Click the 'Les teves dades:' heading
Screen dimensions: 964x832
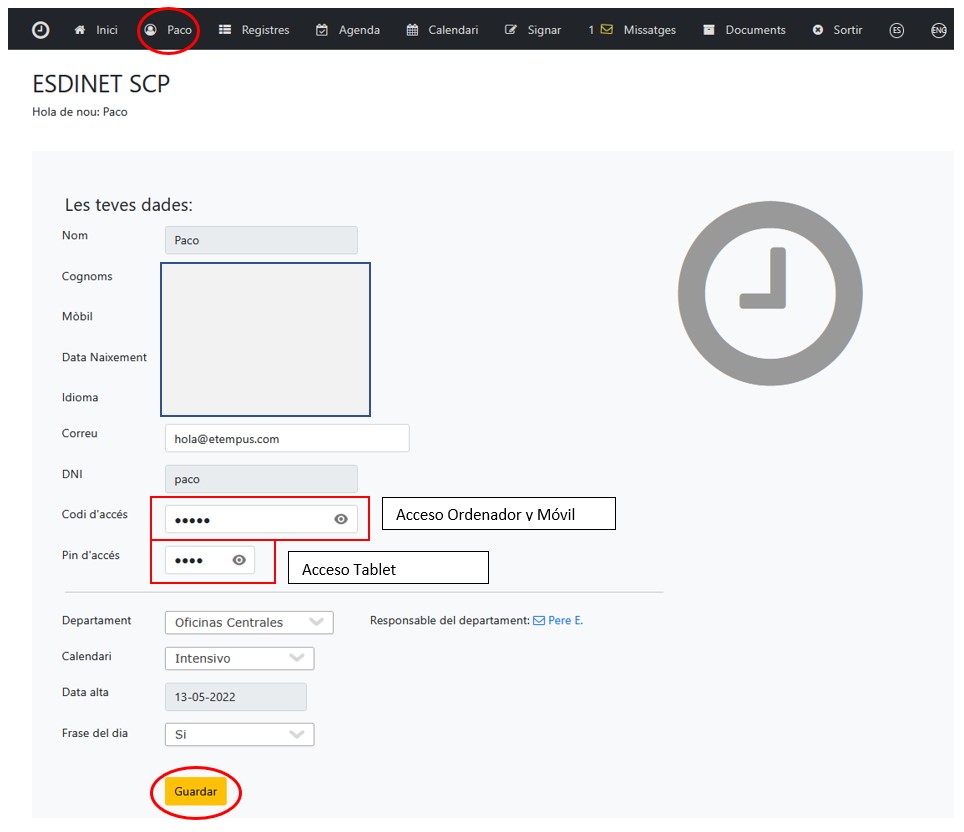[128, 205]
